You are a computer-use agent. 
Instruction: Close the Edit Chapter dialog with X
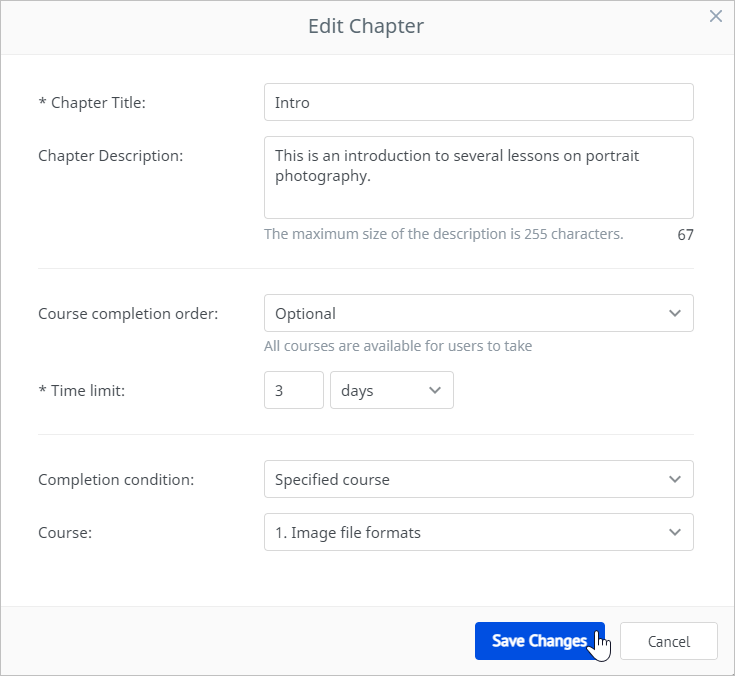pyautogui.click(x=715, y=16)
